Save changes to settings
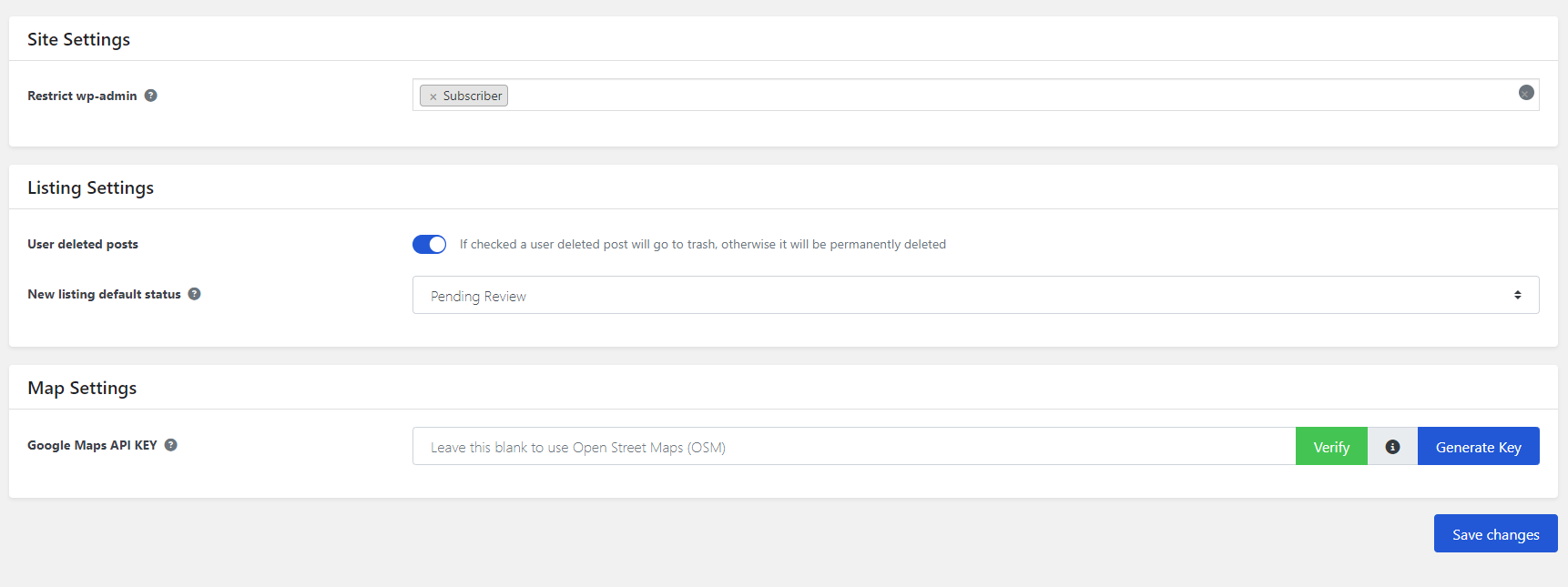The width and height of the screenshot is (1568, 587). 1495,533
